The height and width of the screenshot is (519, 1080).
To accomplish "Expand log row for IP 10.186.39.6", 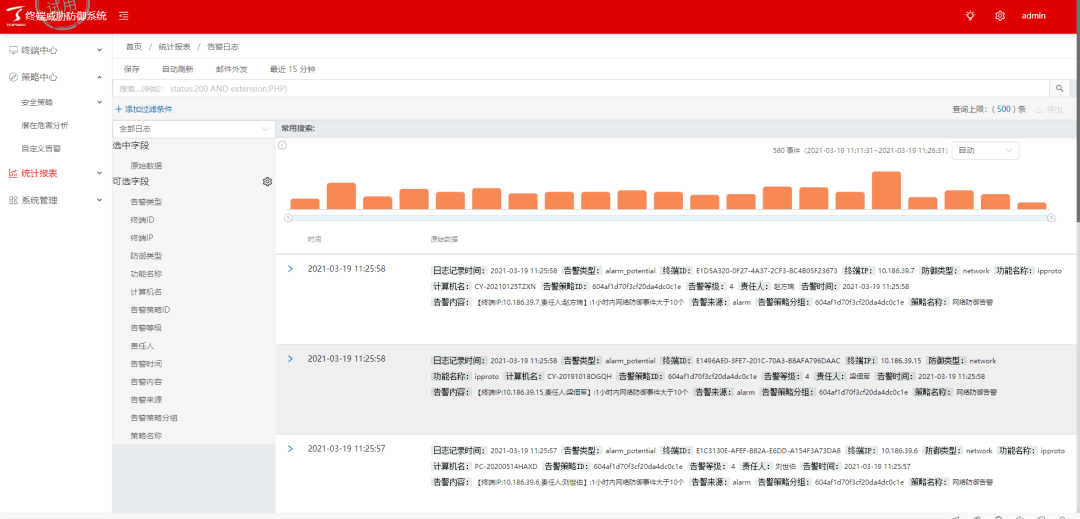I will (x=290, y=449).
